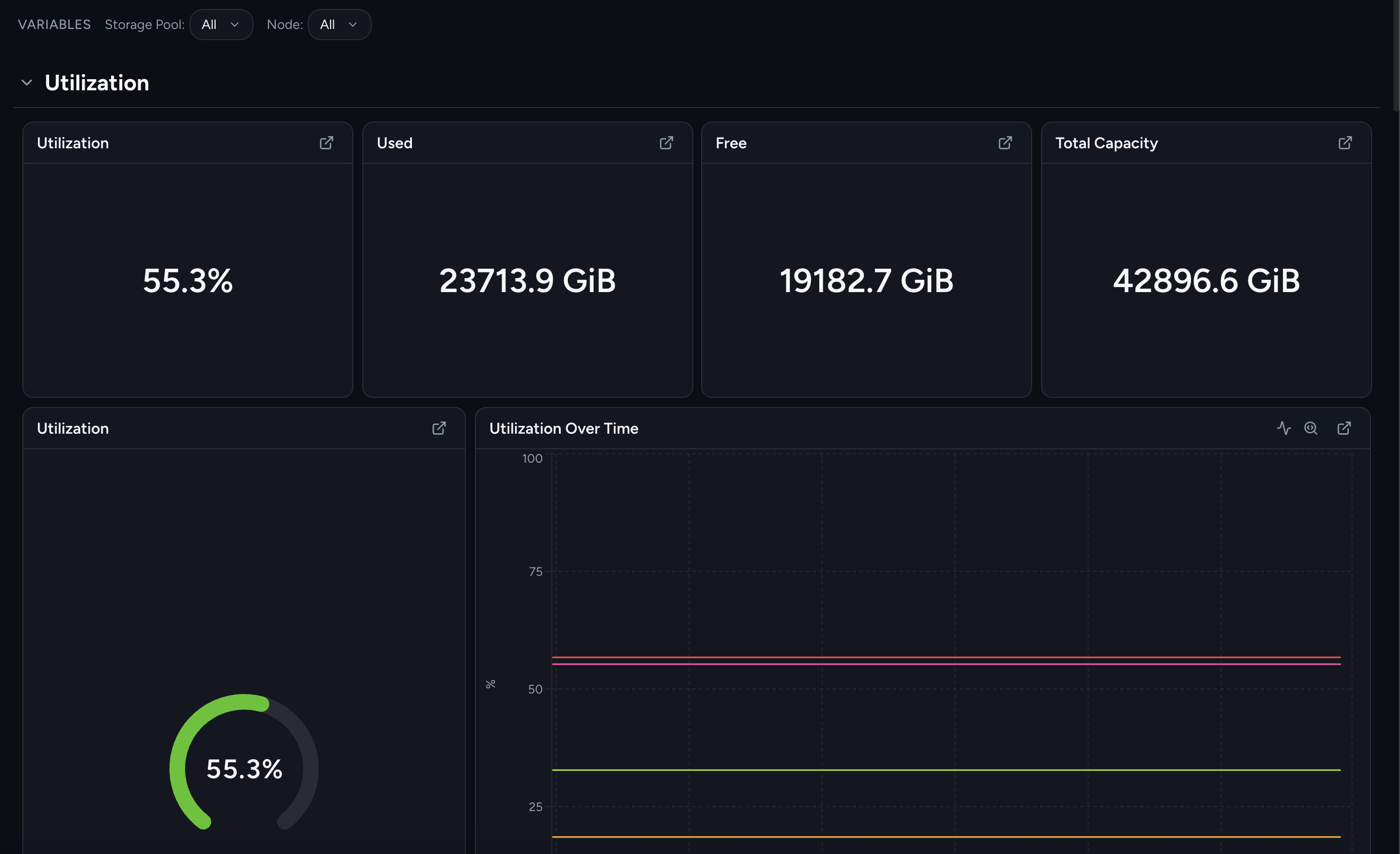Click the 100 y-axis label
Screen dimensions: 1400x854
[x=532, y=459]
